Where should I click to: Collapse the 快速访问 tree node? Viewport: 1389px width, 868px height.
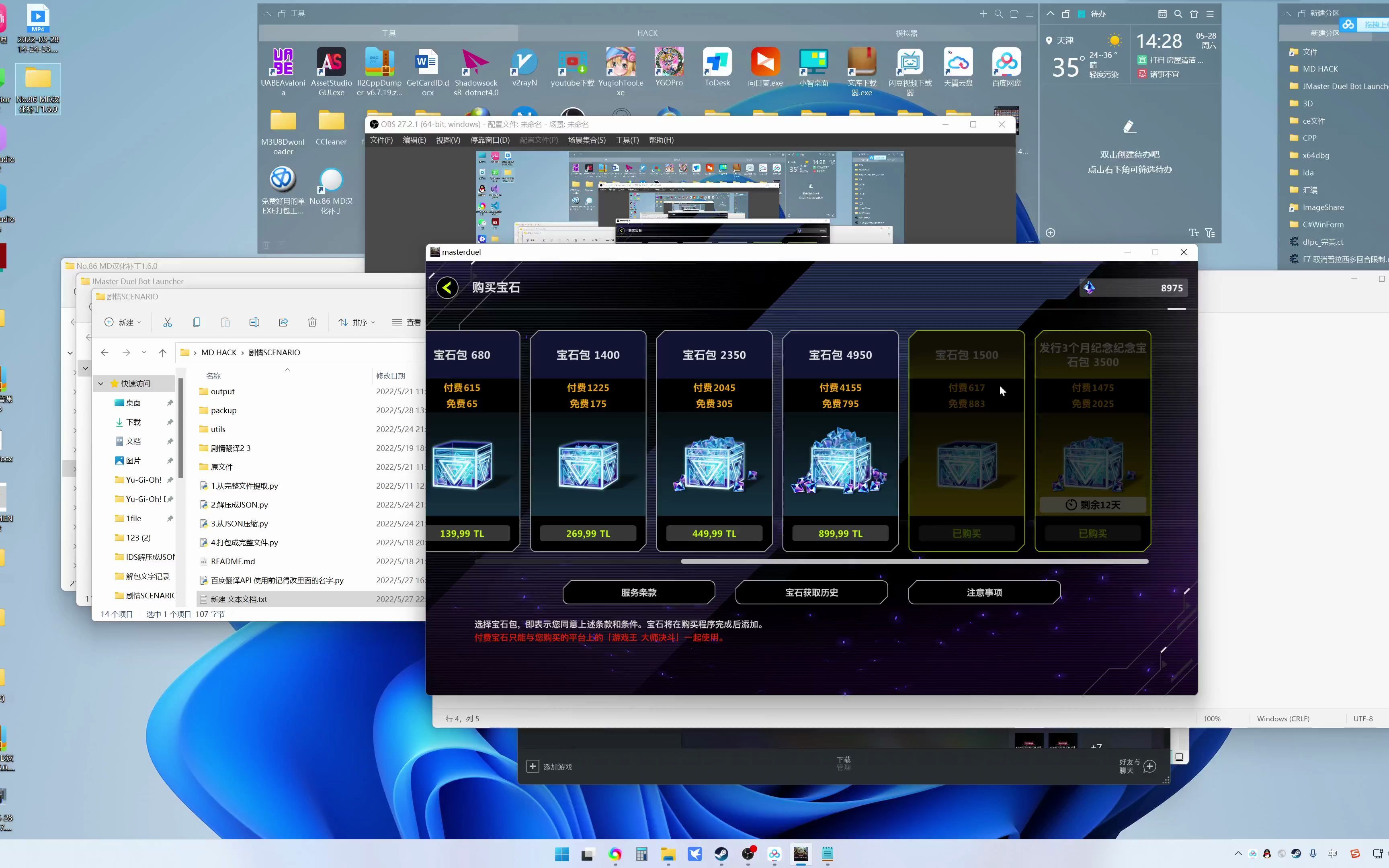[x=101, y=383]
